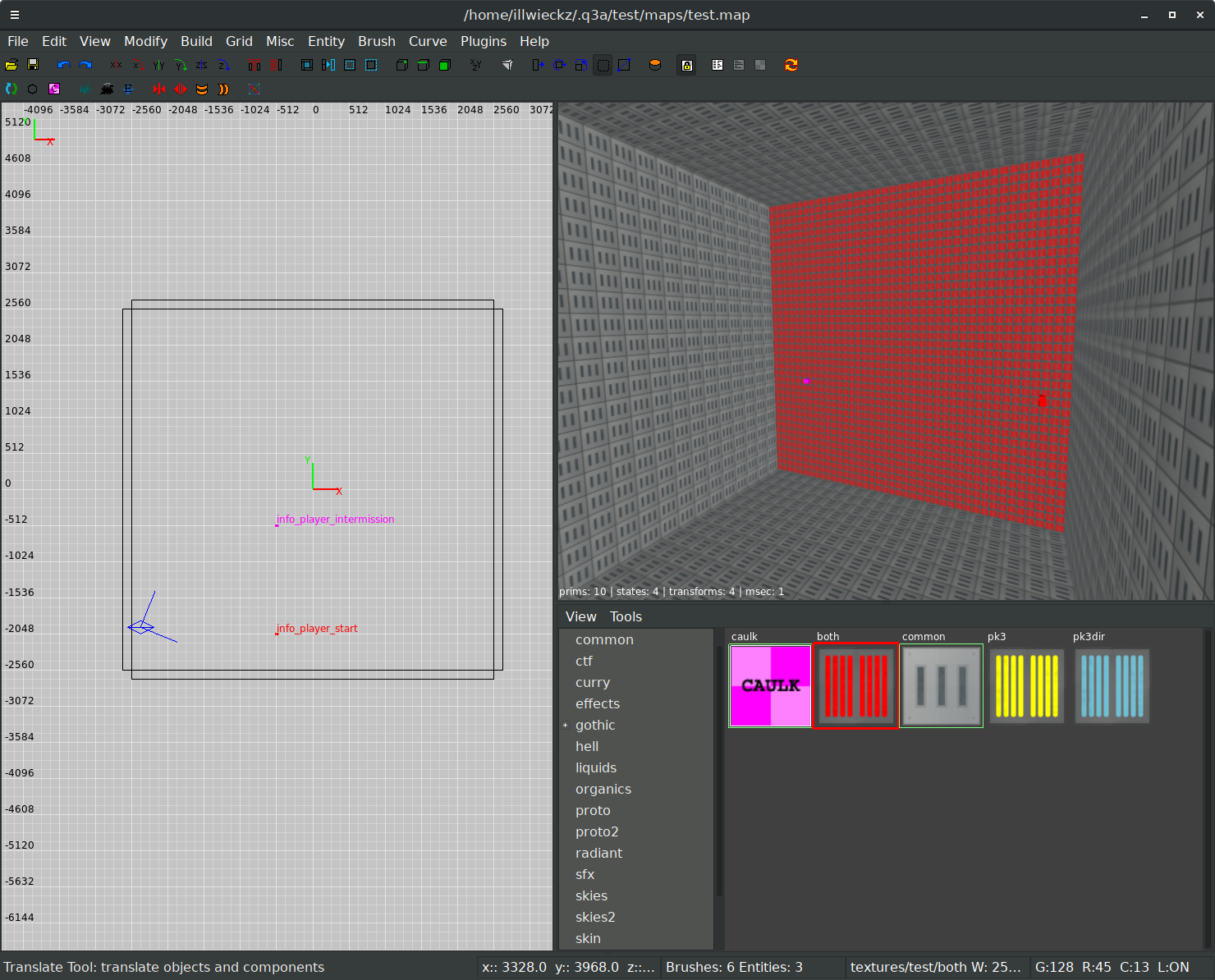This screenshot has height=980, width=1215.
Task: Toggle the dashed square tool in toolbar
Action: pyautogui.click(x=603, y=65)
